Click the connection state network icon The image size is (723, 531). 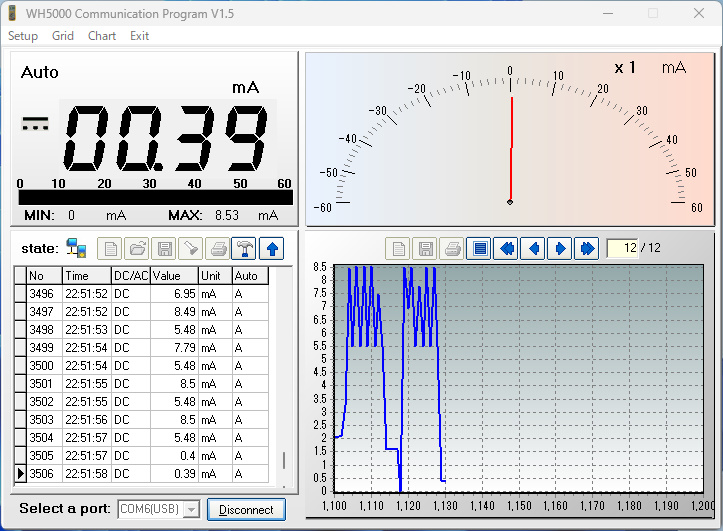coord(76,248)
